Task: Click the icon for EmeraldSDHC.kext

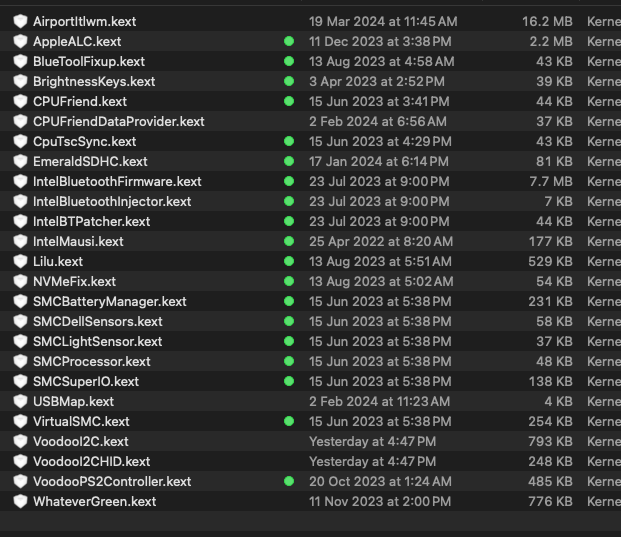Action: click(20, 161)
